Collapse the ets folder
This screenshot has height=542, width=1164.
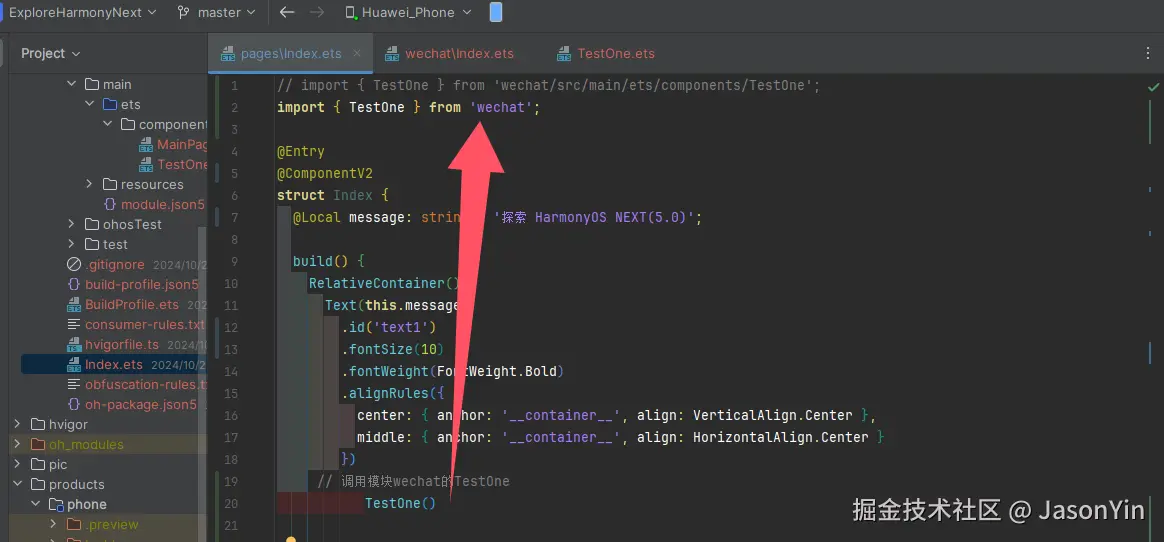pyautogui.click(x=90, y=105)
